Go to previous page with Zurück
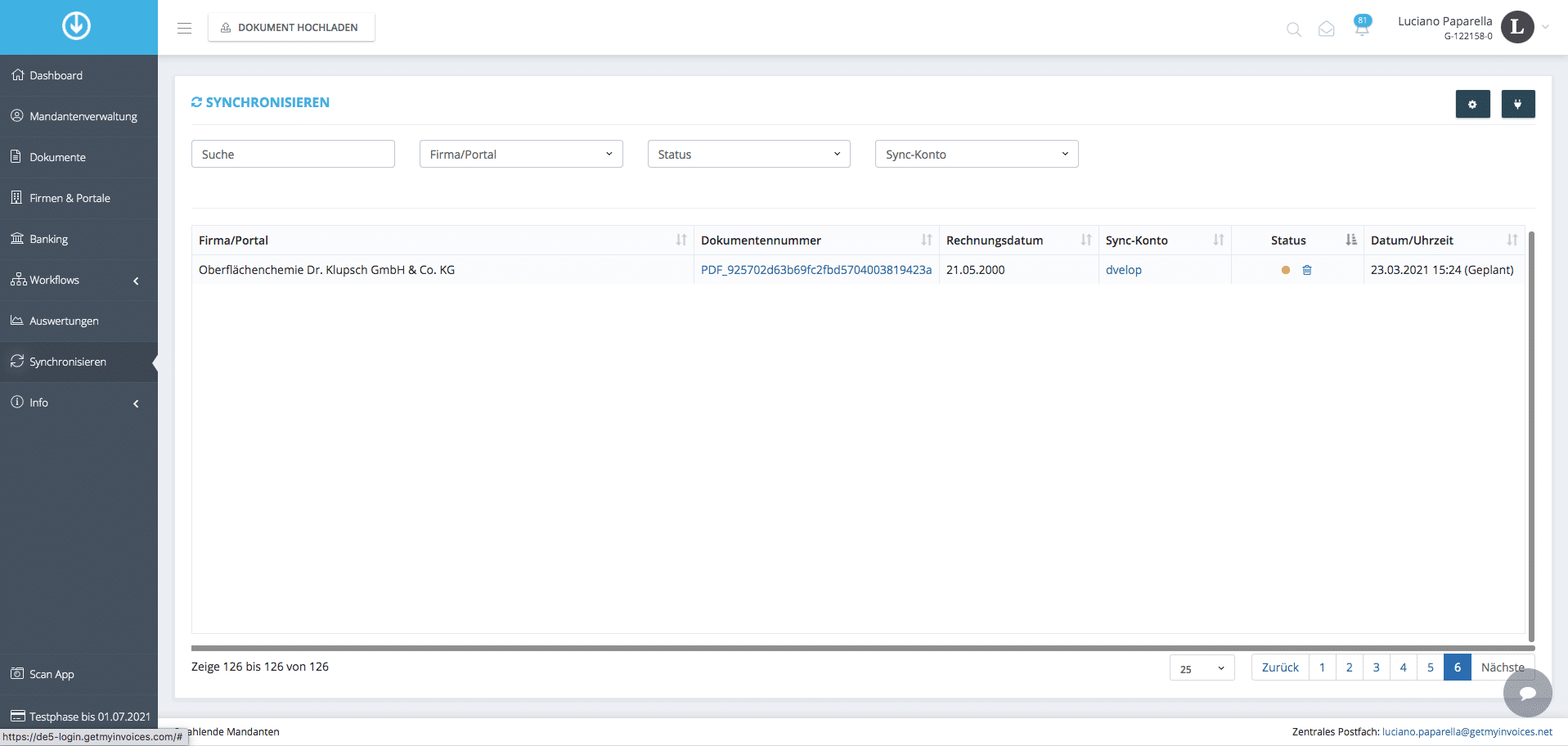This screenshot has width=1568, height=746. pyautogui.click(x=1280, y=667)
